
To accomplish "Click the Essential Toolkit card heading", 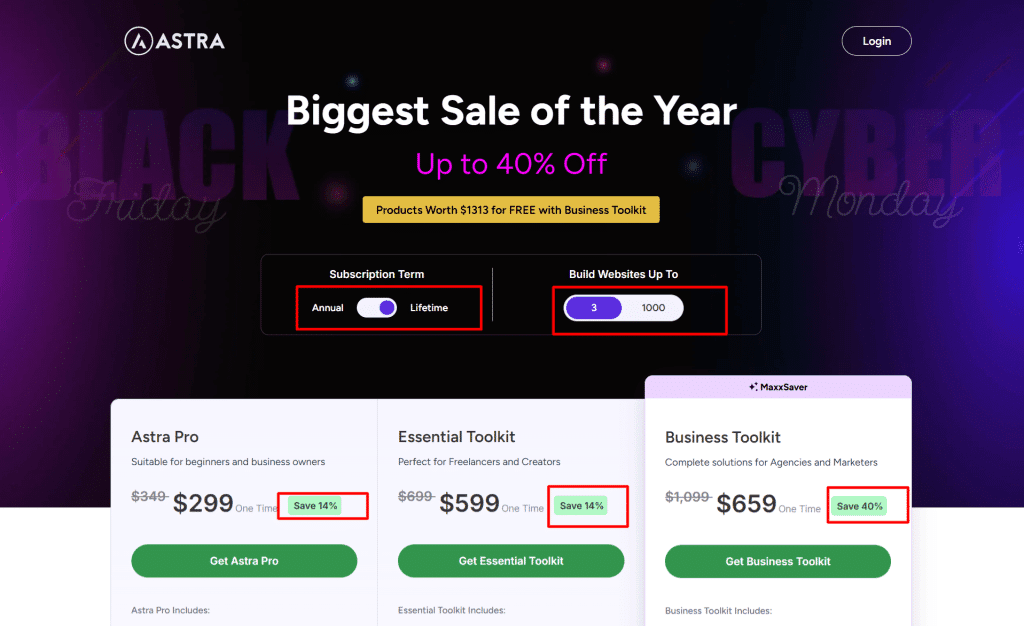I will click(x=456, y=437).
